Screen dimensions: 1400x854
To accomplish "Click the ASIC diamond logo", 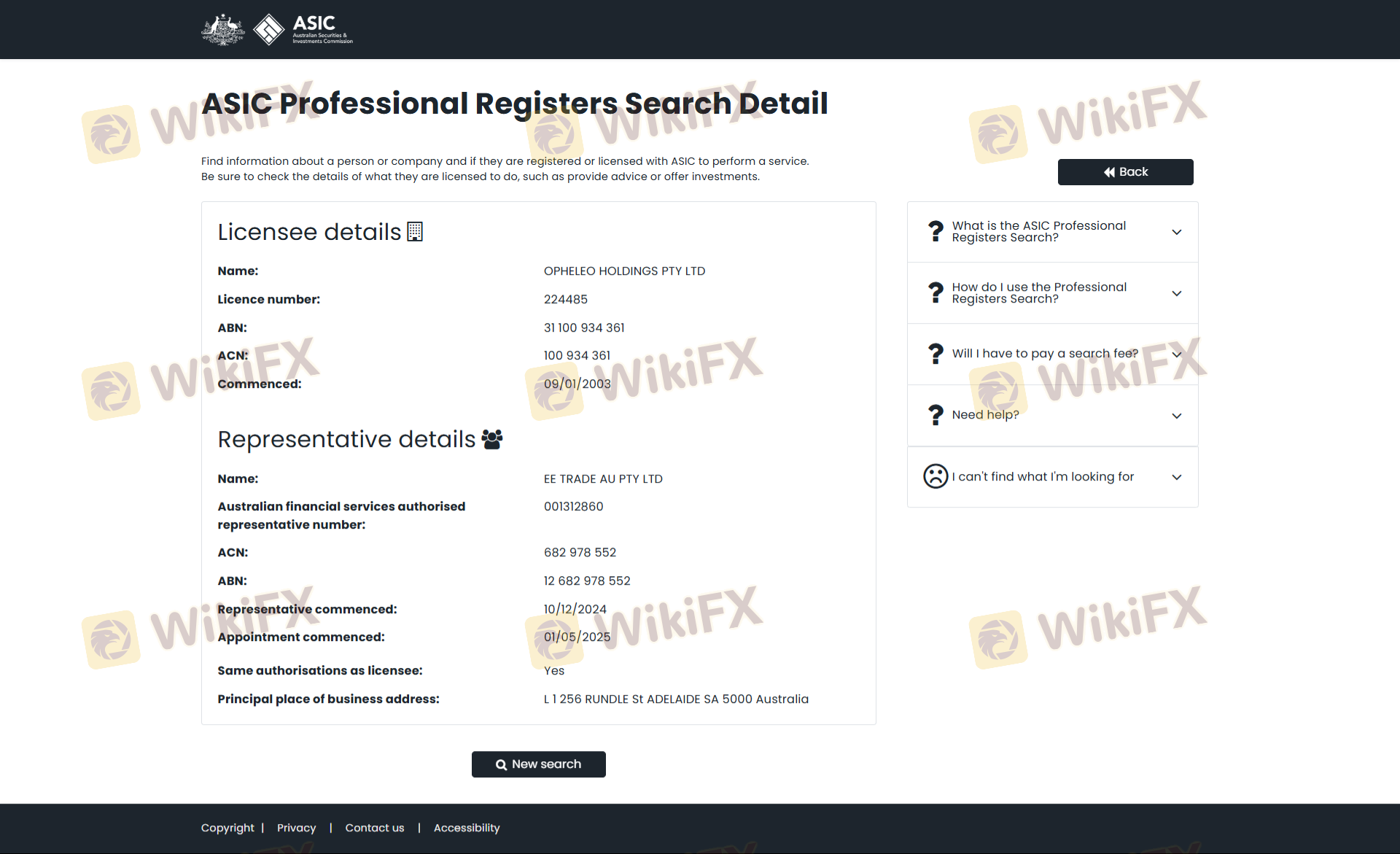I will 268,30.
